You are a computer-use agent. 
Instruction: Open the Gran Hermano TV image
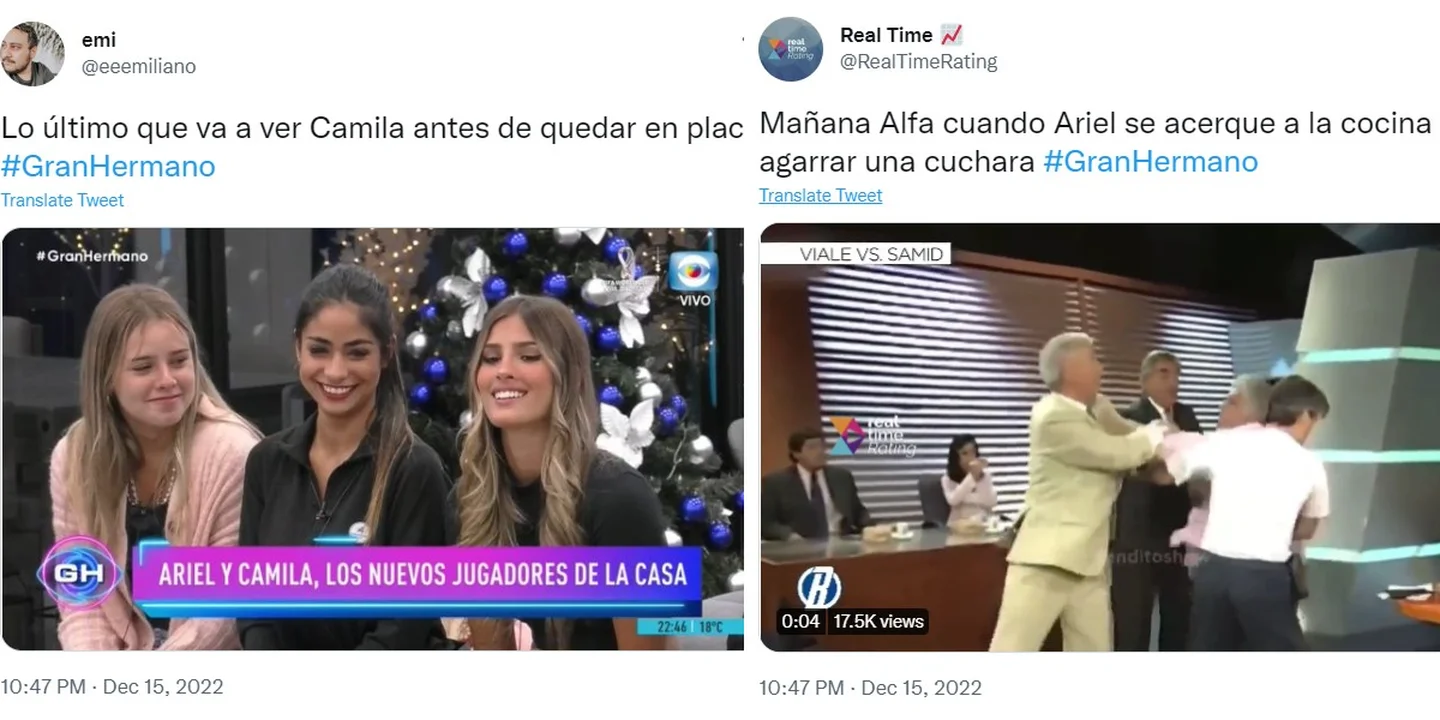[x=372, y=439]
